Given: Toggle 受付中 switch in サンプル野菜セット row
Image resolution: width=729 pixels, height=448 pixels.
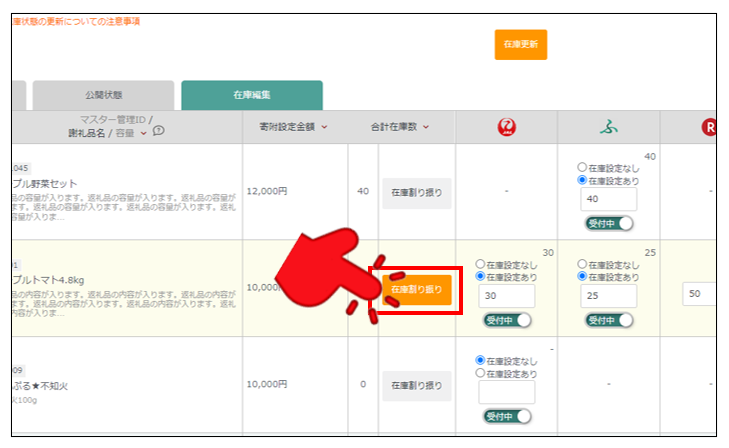Looking at the screenshot, I should [609, 224].
